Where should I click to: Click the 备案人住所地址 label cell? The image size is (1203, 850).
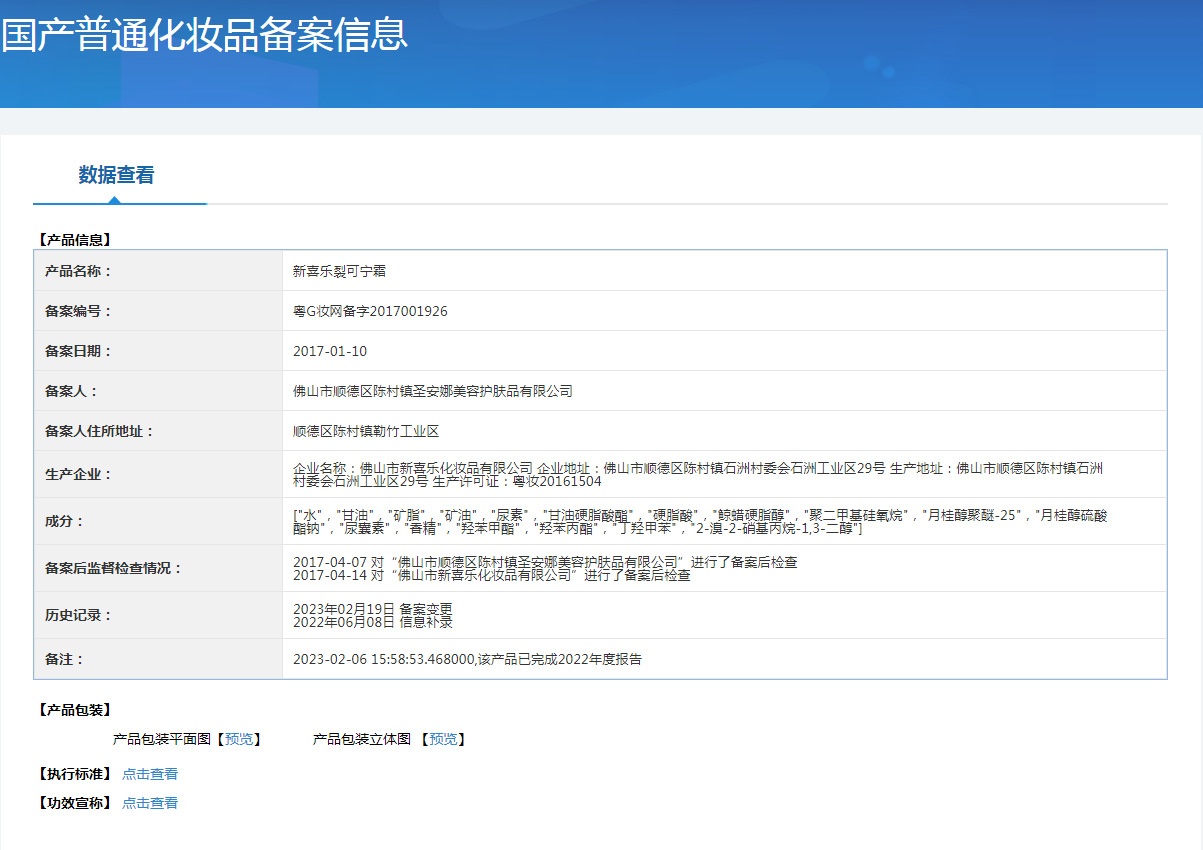[x=158, y=431]
